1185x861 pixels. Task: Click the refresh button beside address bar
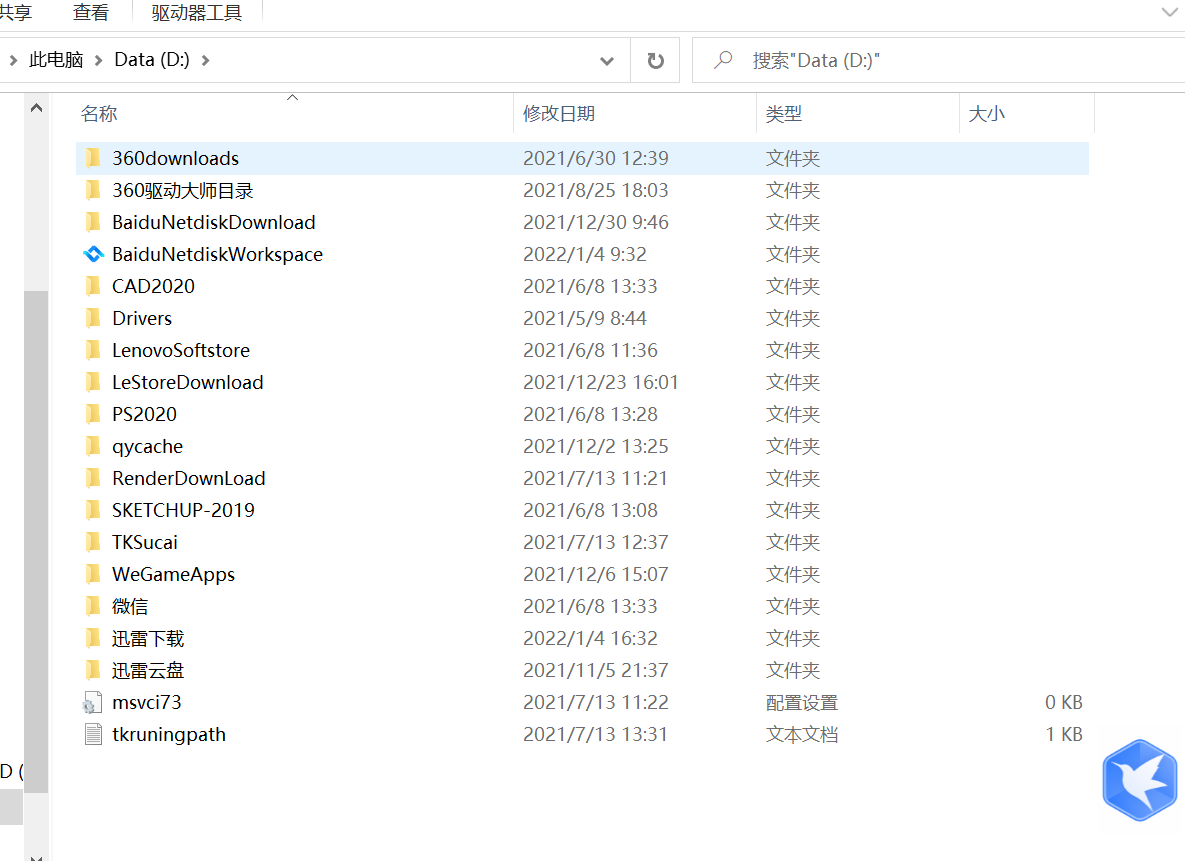[655, 61]
